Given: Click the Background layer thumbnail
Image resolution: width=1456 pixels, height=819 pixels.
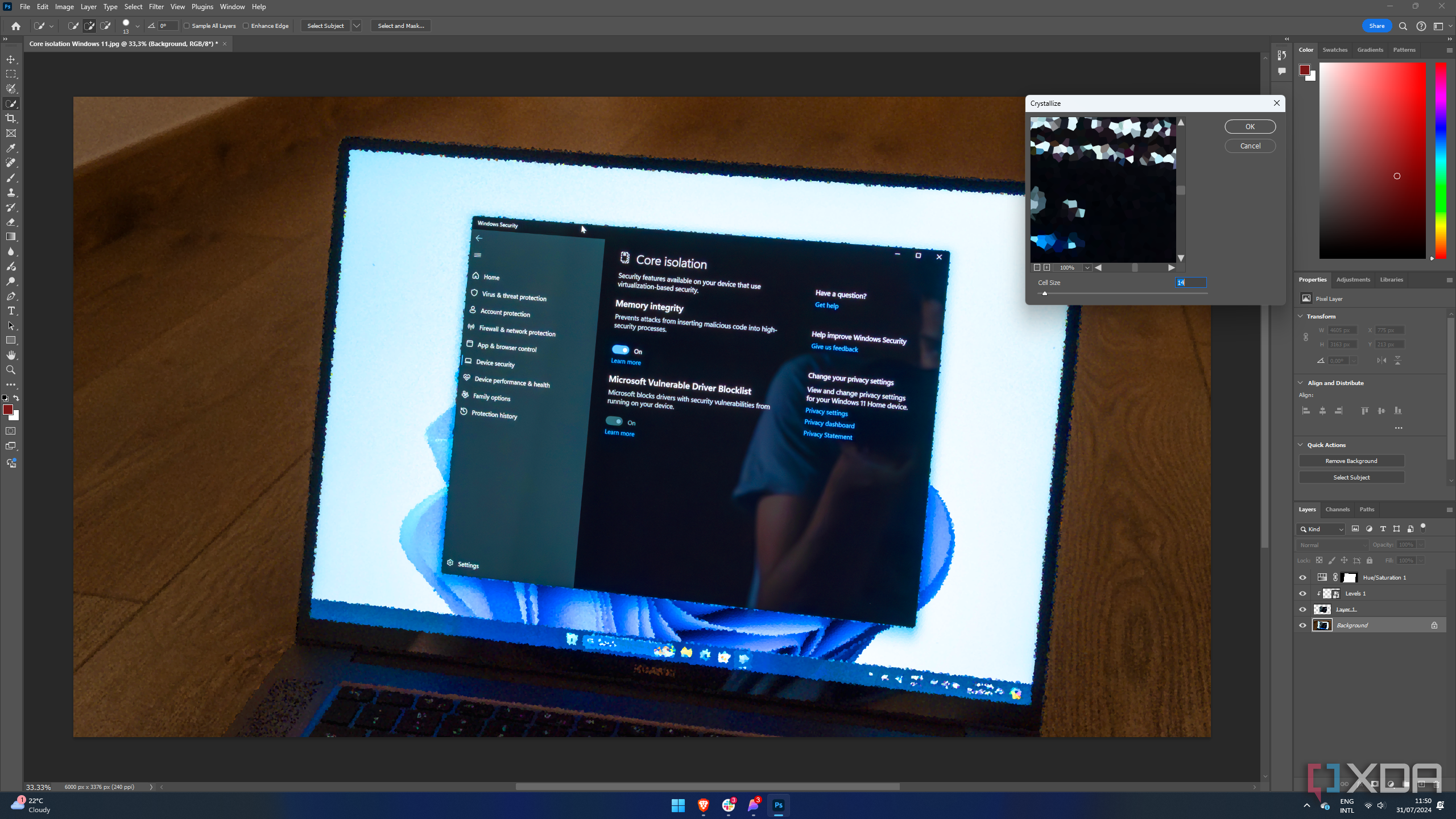Looking at the screenshot, I should (x=1322, y=625).
